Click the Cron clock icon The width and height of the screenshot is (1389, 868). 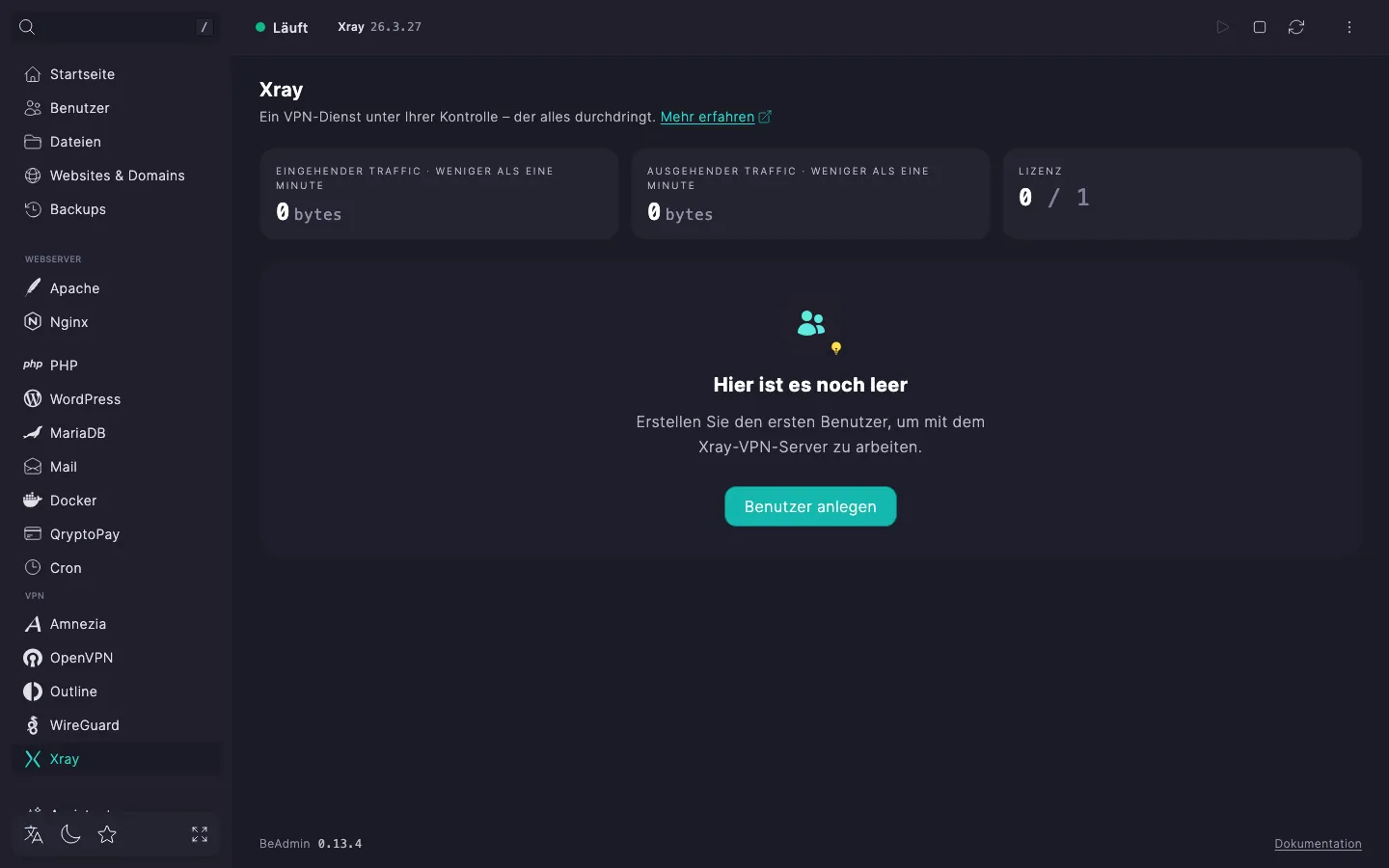[x=33, y=567]
